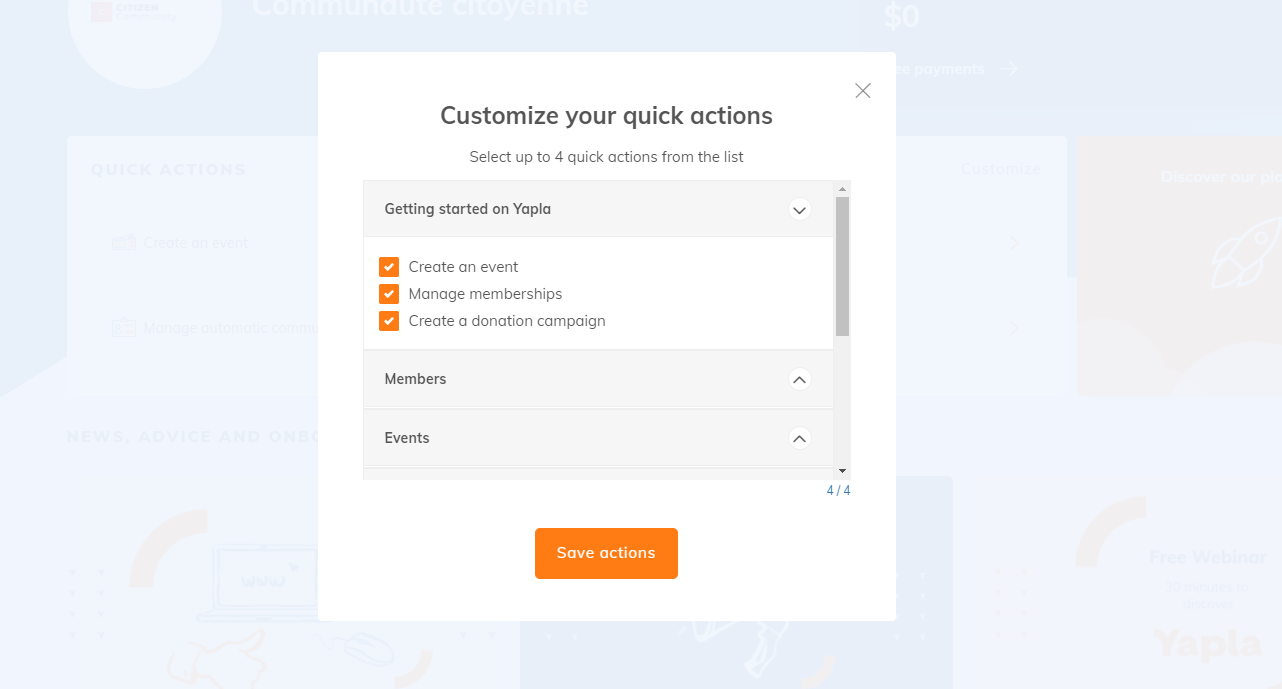The image size is (1282, 689).
Task: Uncheck the Create an event checkbox
Action: (x=389, y=267)
